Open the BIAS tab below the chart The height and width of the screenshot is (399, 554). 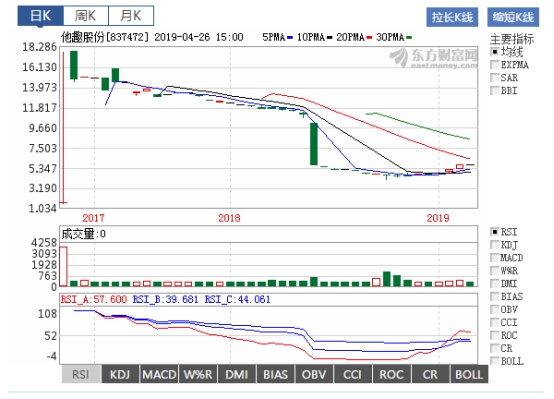(275, 374)
